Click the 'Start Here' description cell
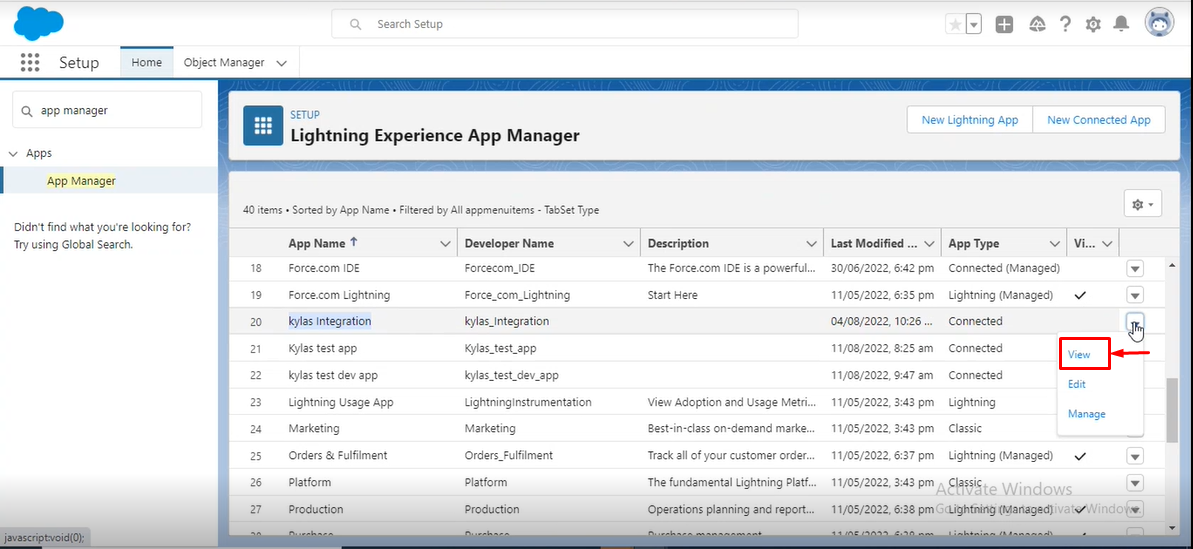 pos(673,294)
